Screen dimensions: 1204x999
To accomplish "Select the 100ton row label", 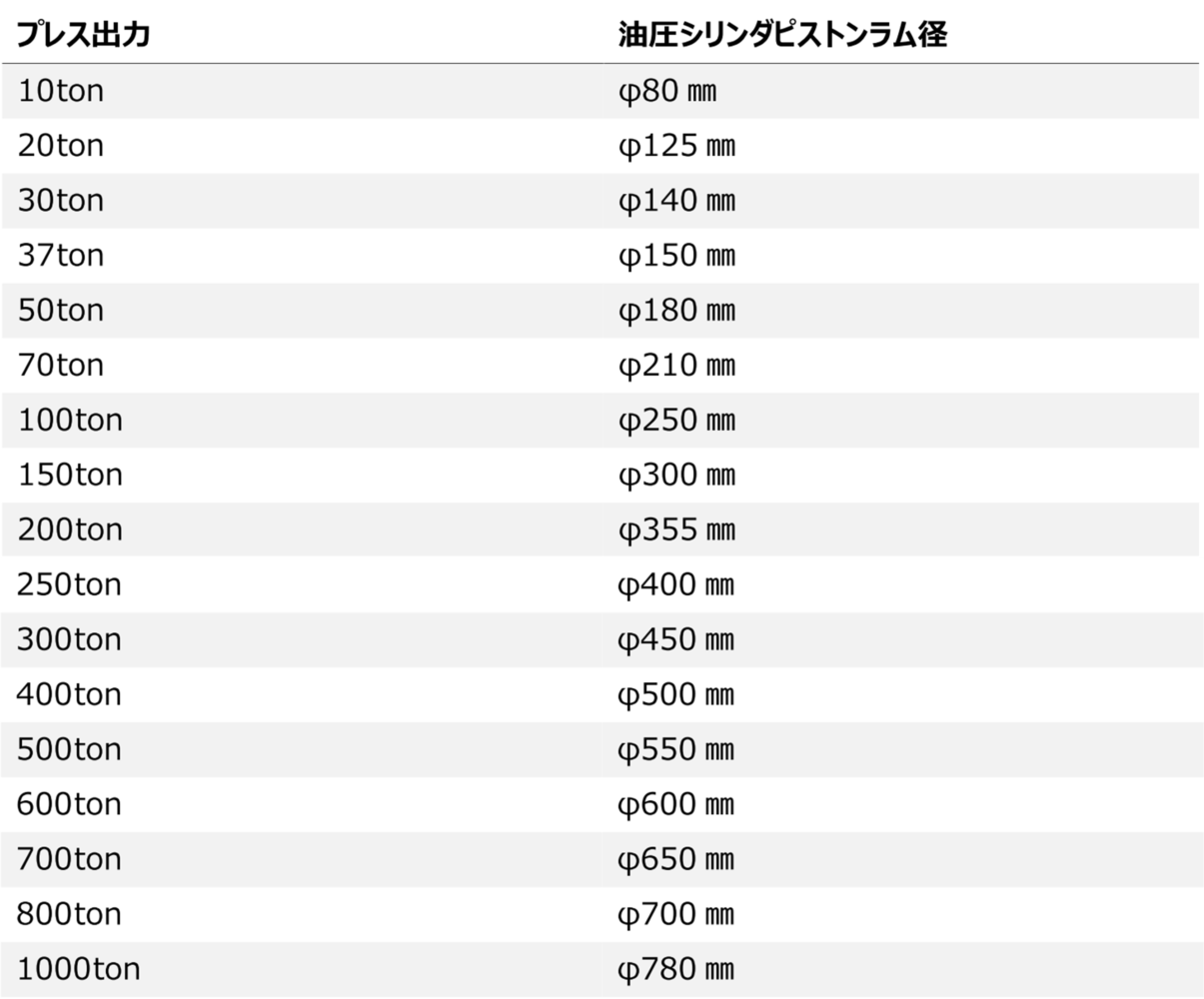I will (70, 421).
